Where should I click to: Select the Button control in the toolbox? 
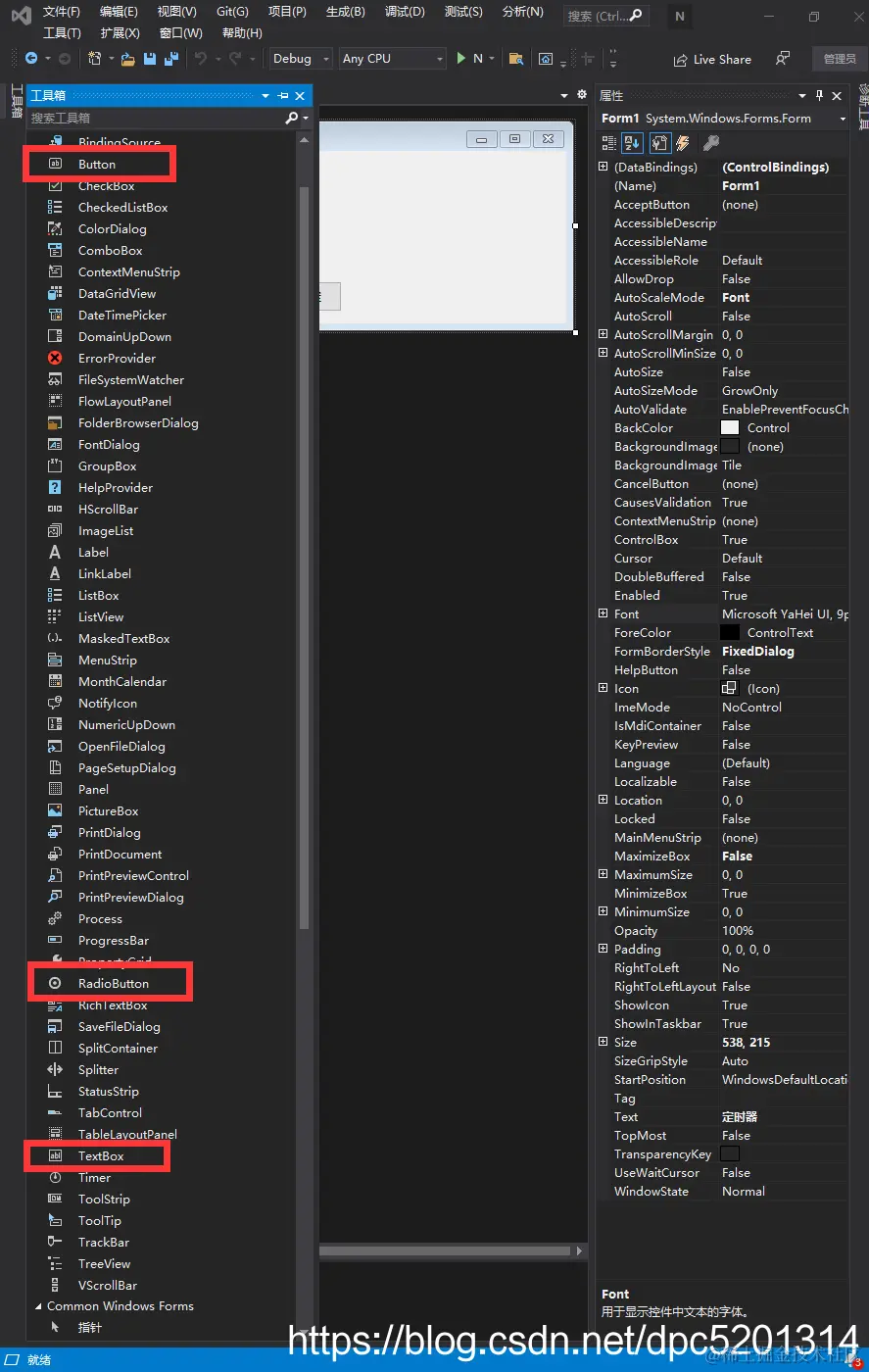click(x=96, y=165)
